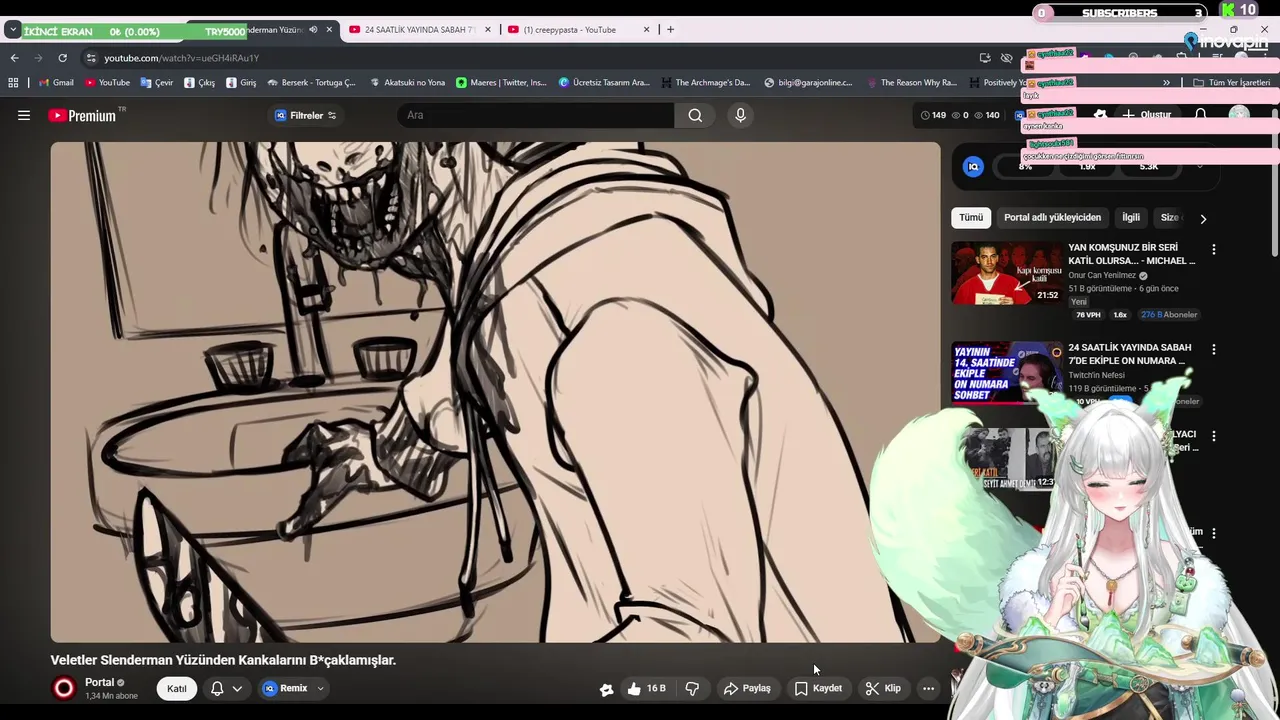Click the youtube.com address bar URL
Screen dimensions: 1280x720
(x=181, y=58)
